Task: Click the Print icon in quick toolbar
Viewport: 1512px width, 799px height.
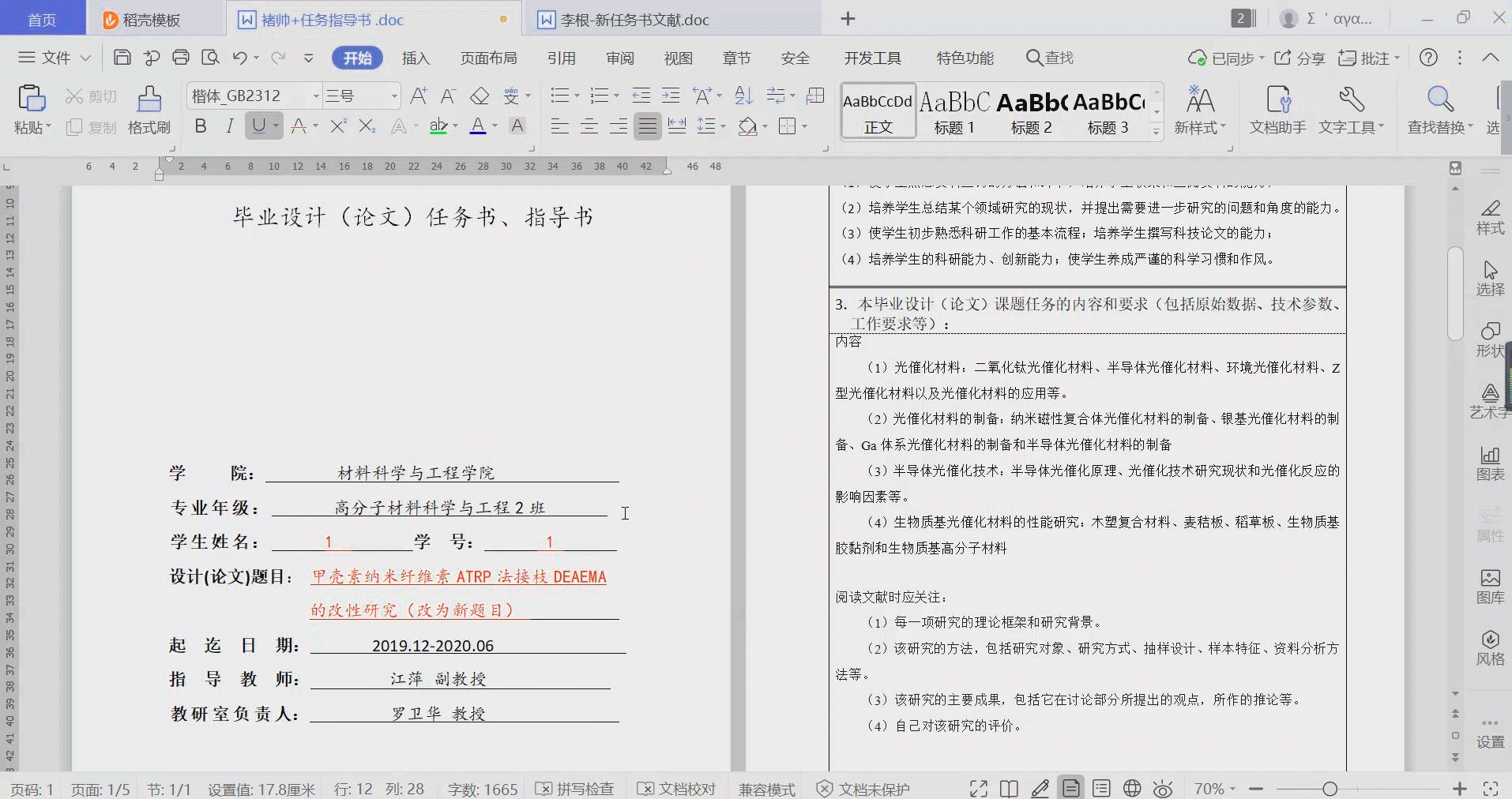Action: coord(181,57)
